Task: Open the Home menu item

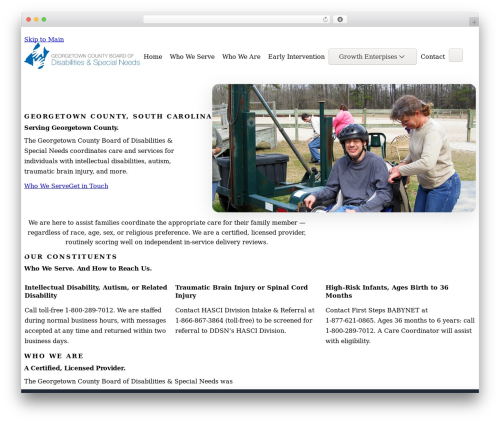Action: point(153,57)
